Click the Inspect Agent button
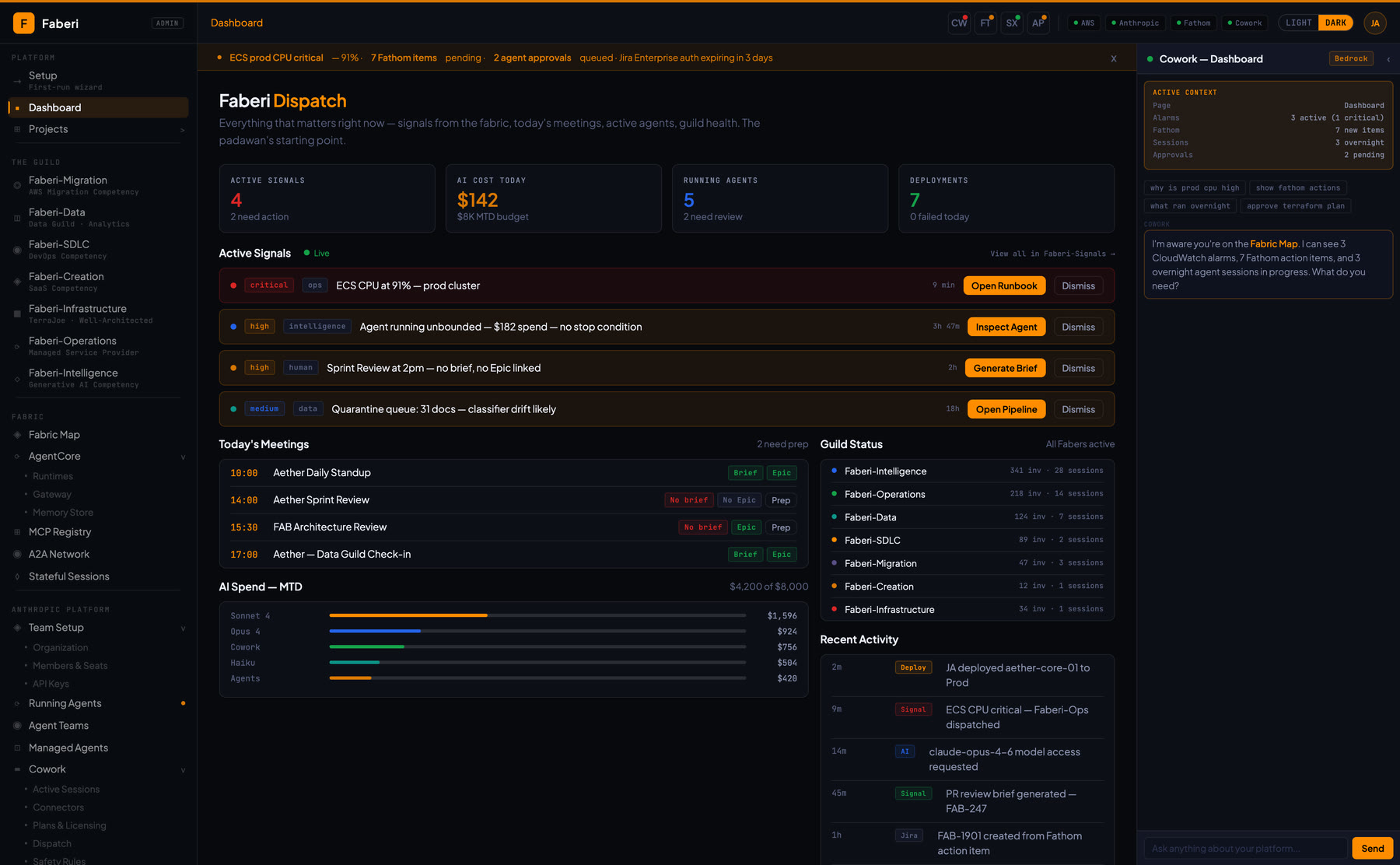This screenshot has width=1400, height=865. (1006, 327)
